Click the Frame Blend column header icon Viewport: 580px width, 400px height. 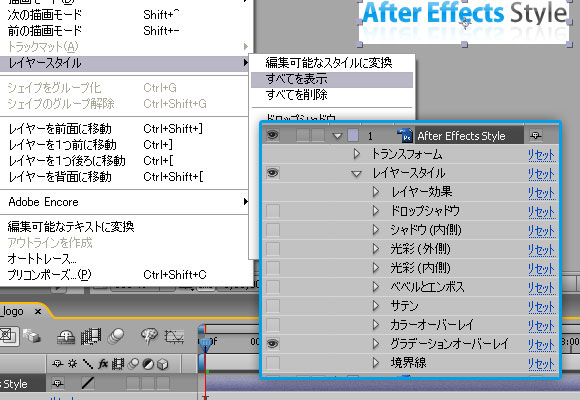(118, 364)
